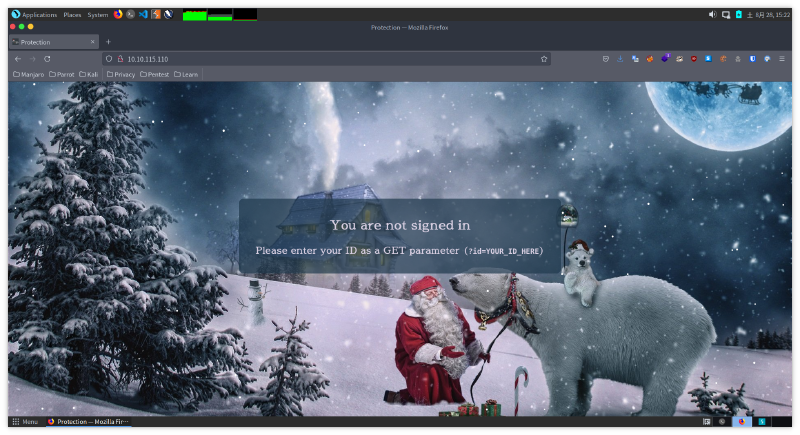Click the address bar showing 10.10.115.110
The width and height of the screenshot is (800, 435).
(300, 59)
